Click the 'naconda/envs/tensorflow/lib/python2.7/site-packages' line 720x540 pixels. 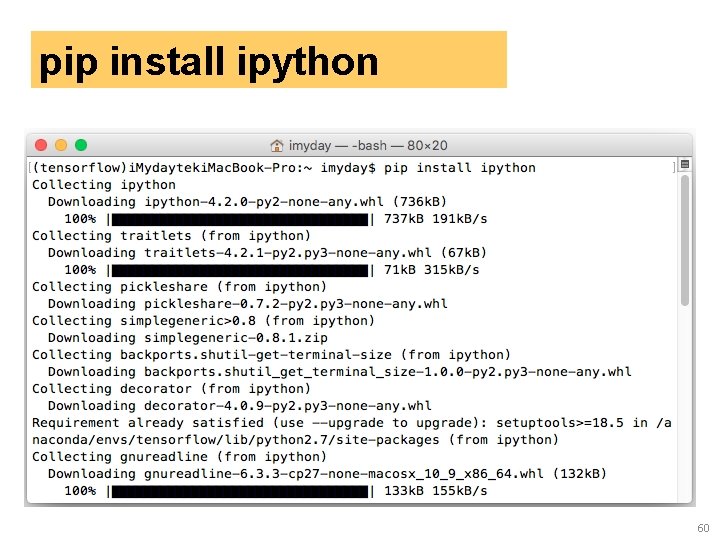click(x=295, y=440)
